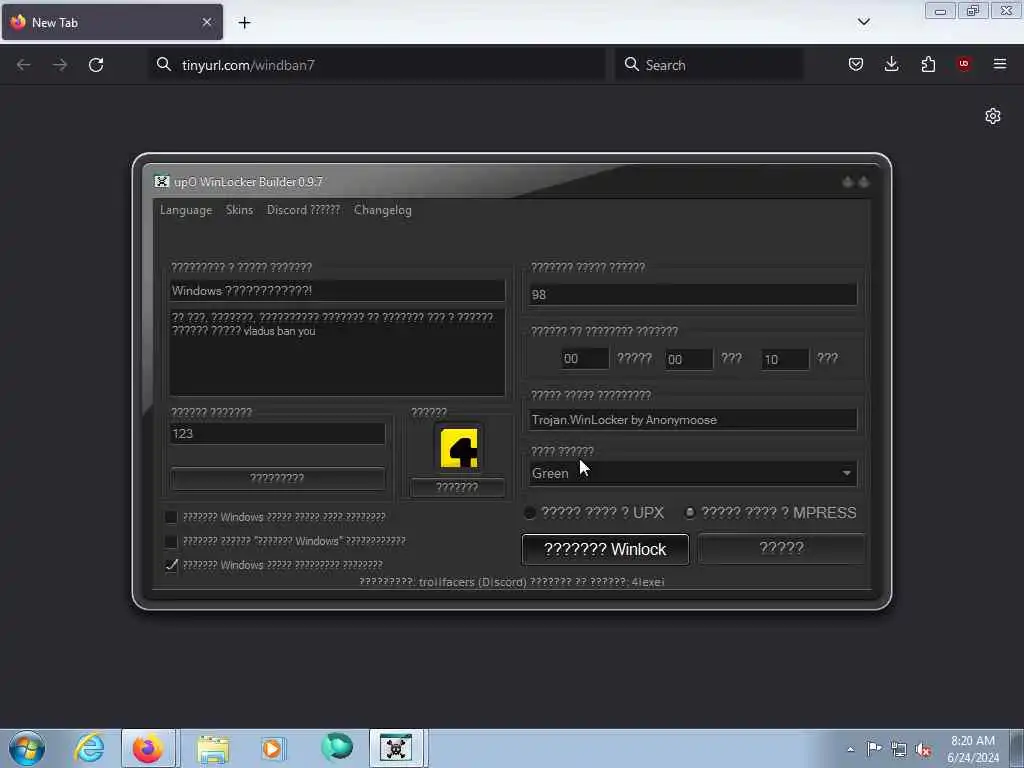Select the MPRESS radio button
The height and width of the screenshot is (768, 1024).
pos(690,513)
